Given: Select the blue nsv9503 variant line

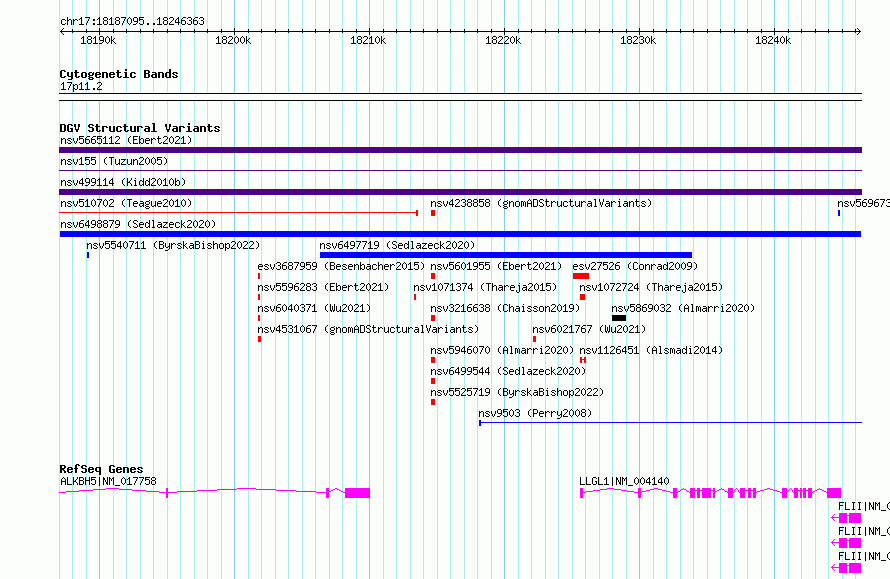Looking at the screenshot, I should click(670, 423).
